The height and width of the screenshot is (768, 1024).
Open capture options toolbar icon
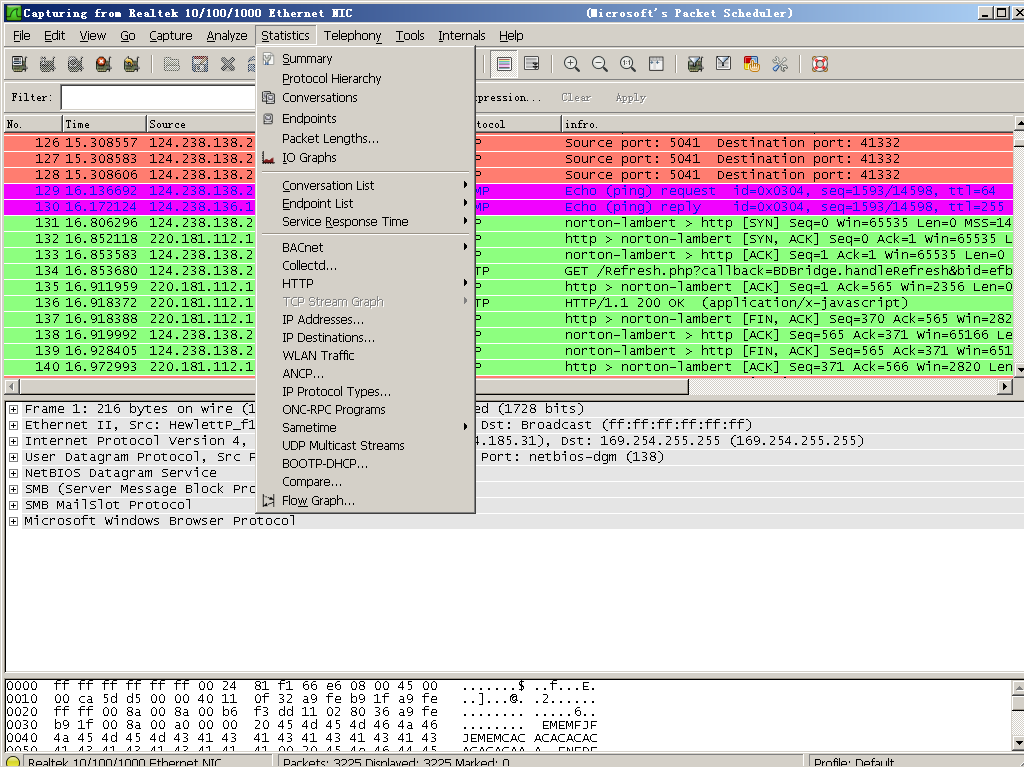[x=47, y=64]
